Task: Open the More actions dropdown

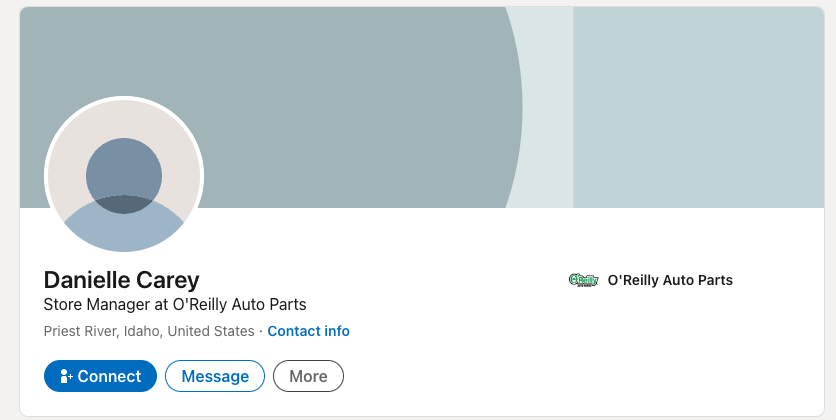Action: click(308, 376)
